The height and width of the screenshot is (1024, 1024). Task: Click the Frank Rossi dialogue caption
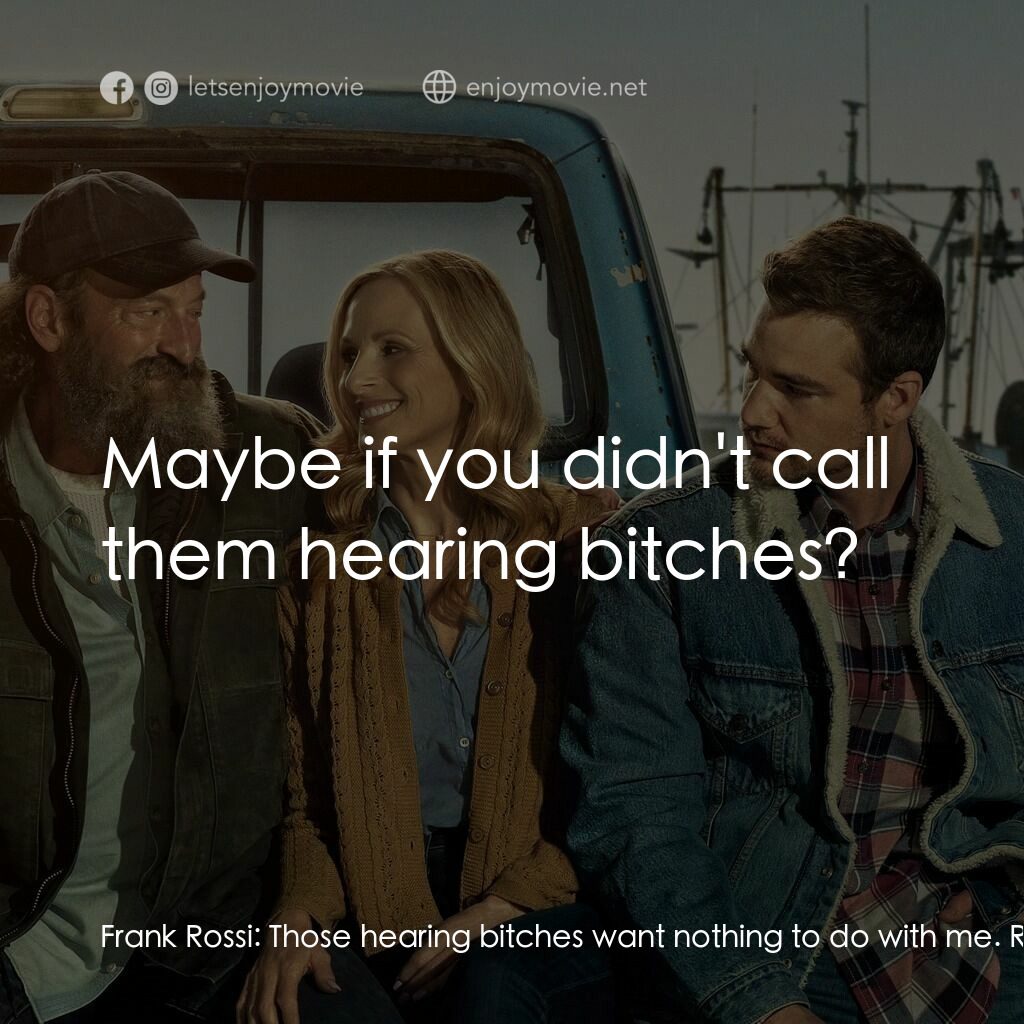coord(562,936)
